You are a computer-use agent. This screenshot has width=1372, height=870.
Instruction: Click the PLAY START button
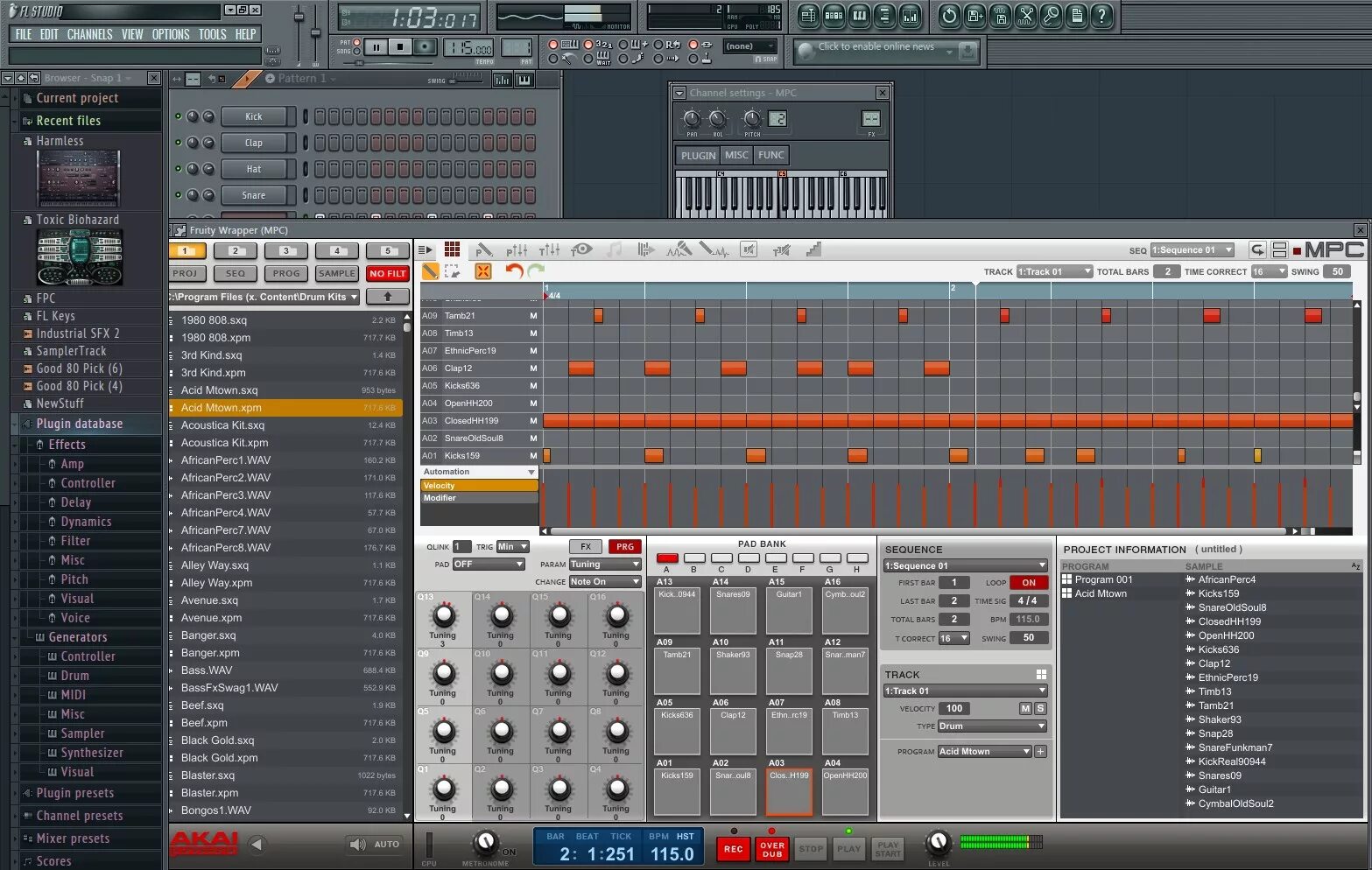point(887,848)
